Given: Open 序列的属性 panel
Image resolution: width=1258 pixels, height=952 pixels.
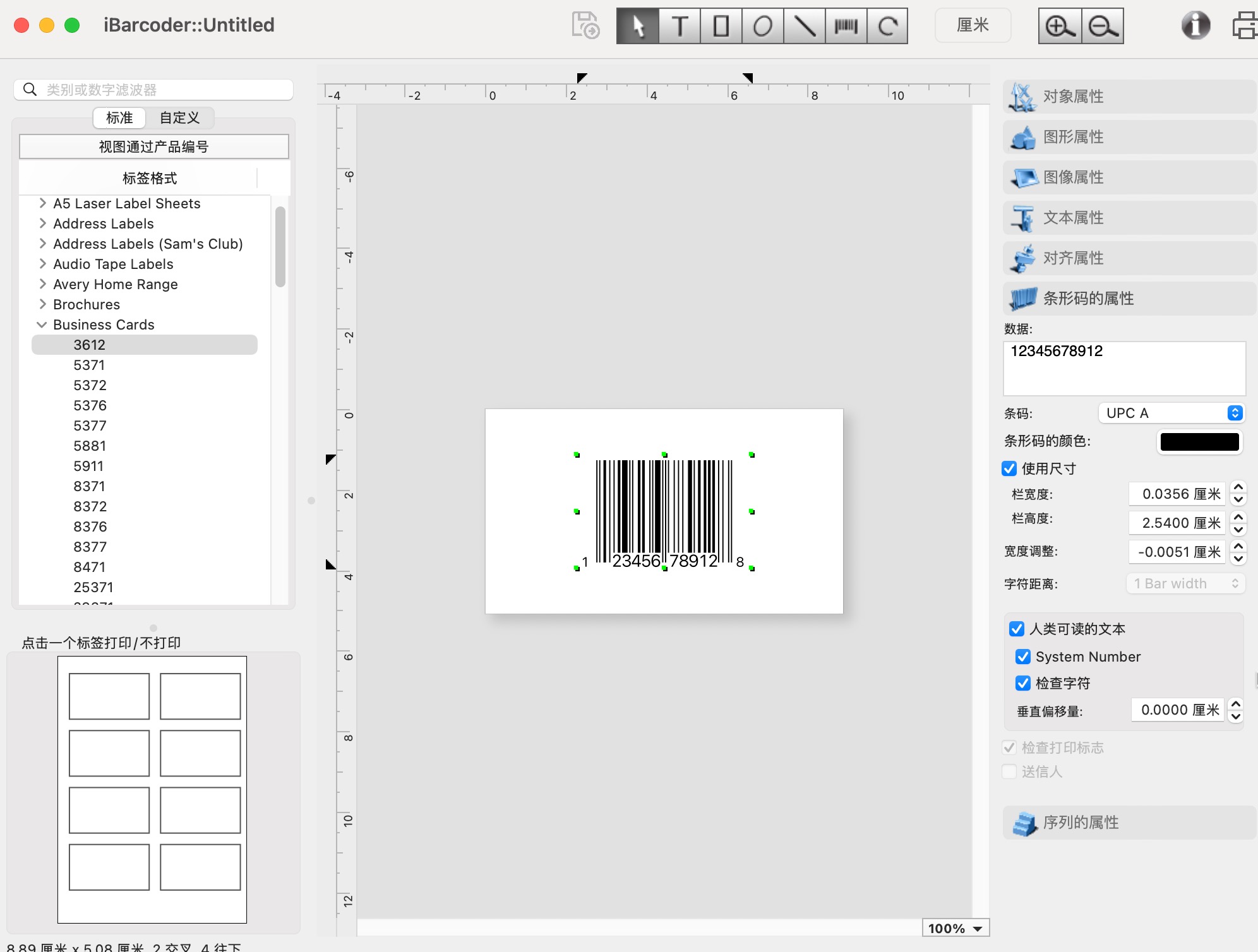Looking at the screenshot, I should pos(1129,823).
